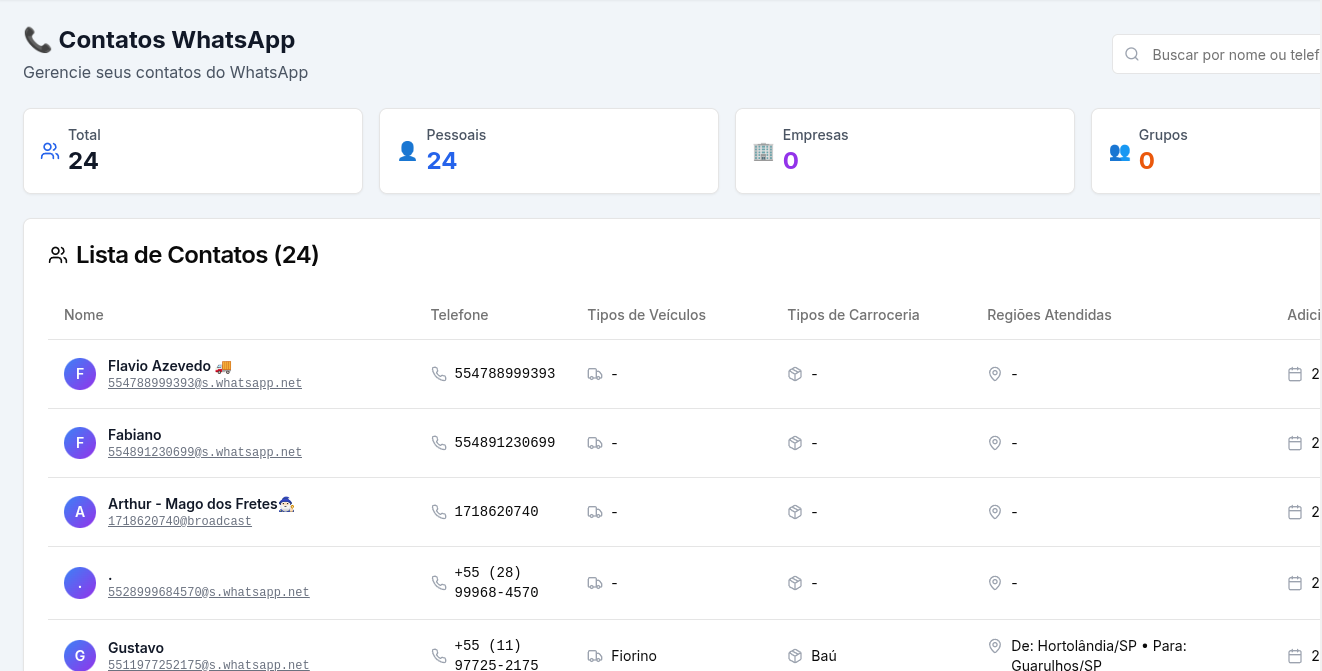Open the 1718620740@broadcast link

[180, 522]
